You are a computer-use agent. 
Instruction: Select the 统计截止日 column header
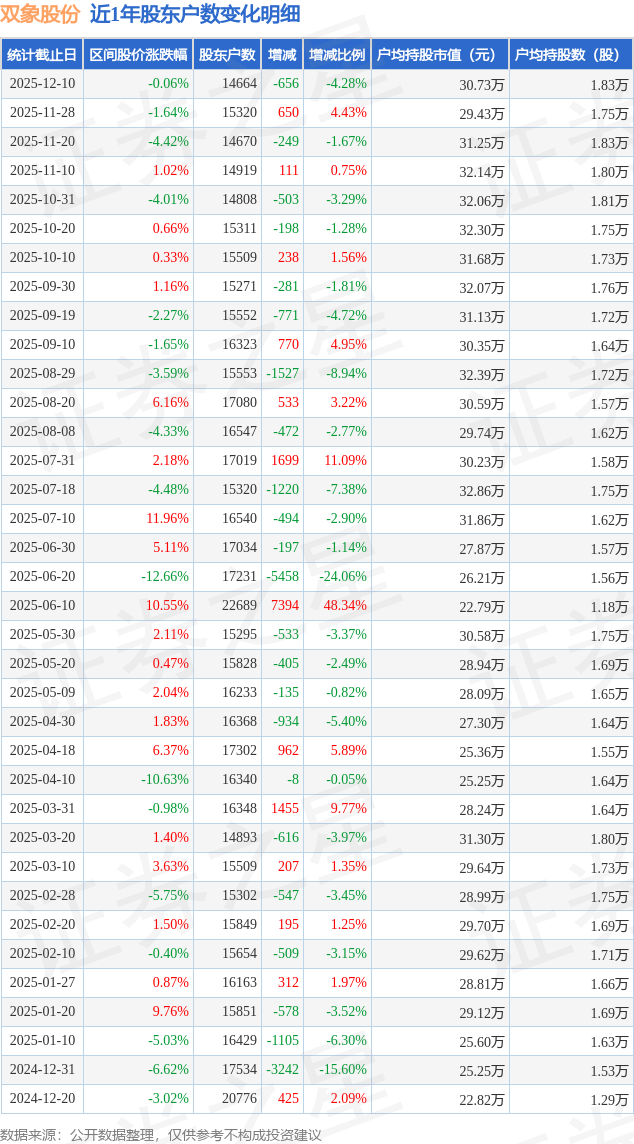click(42, 55)
